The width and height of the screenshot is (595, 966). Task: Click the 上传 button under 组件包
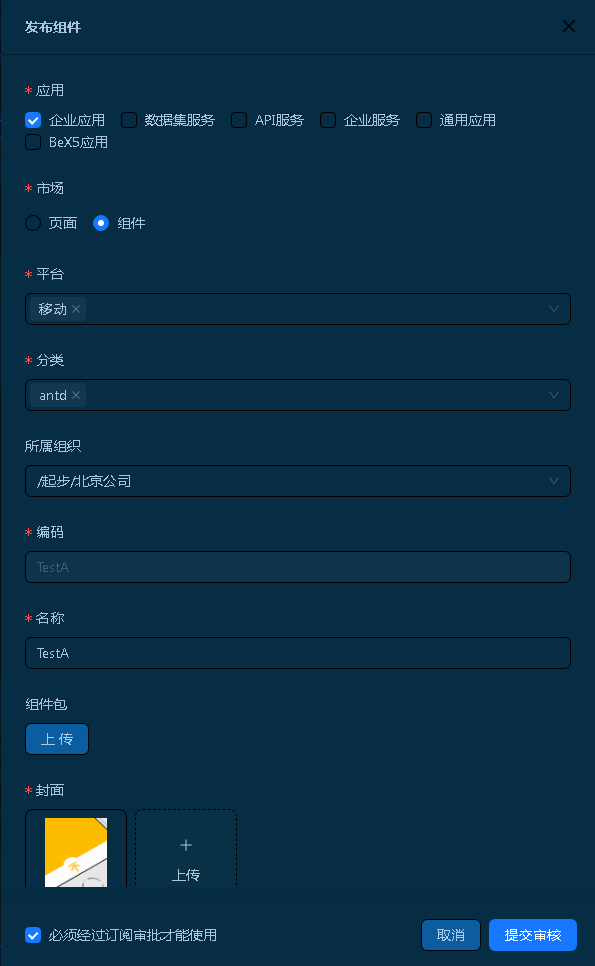[x=57, y=739]
